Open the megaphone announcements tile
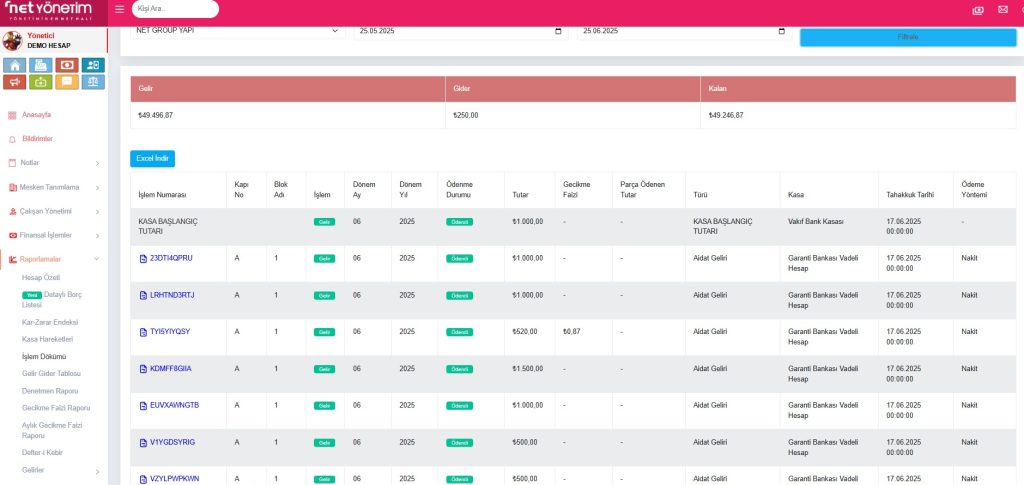 click(x=15, y=82)
